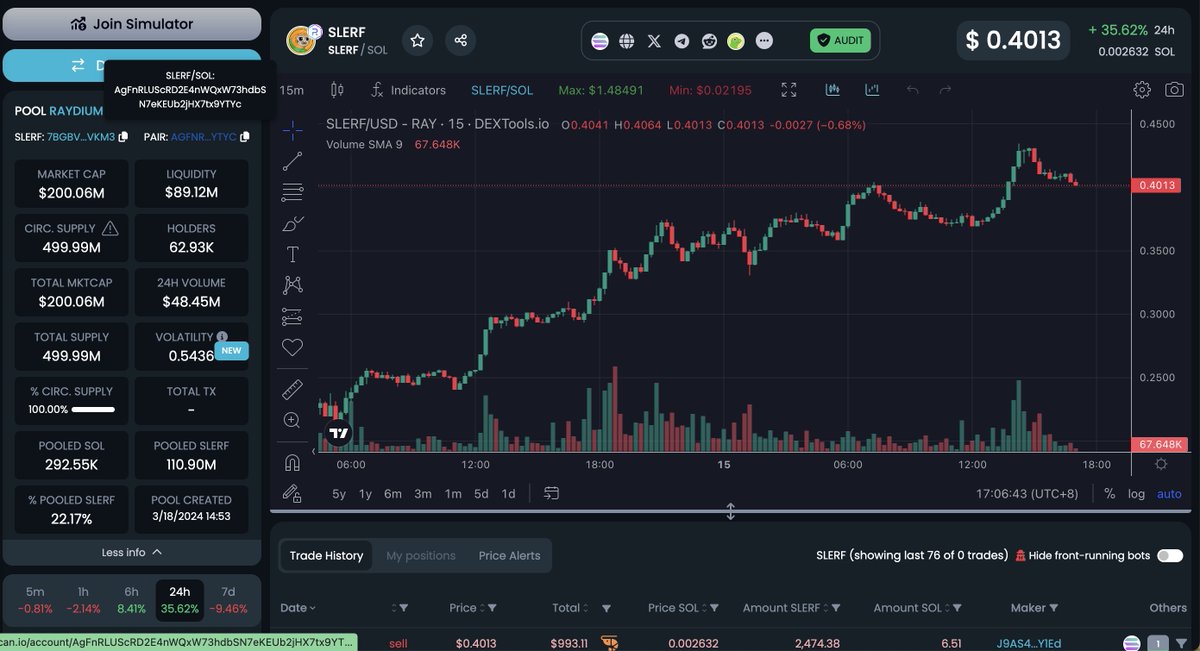Enter fullscreen chart mode

[x=789, y=90]
